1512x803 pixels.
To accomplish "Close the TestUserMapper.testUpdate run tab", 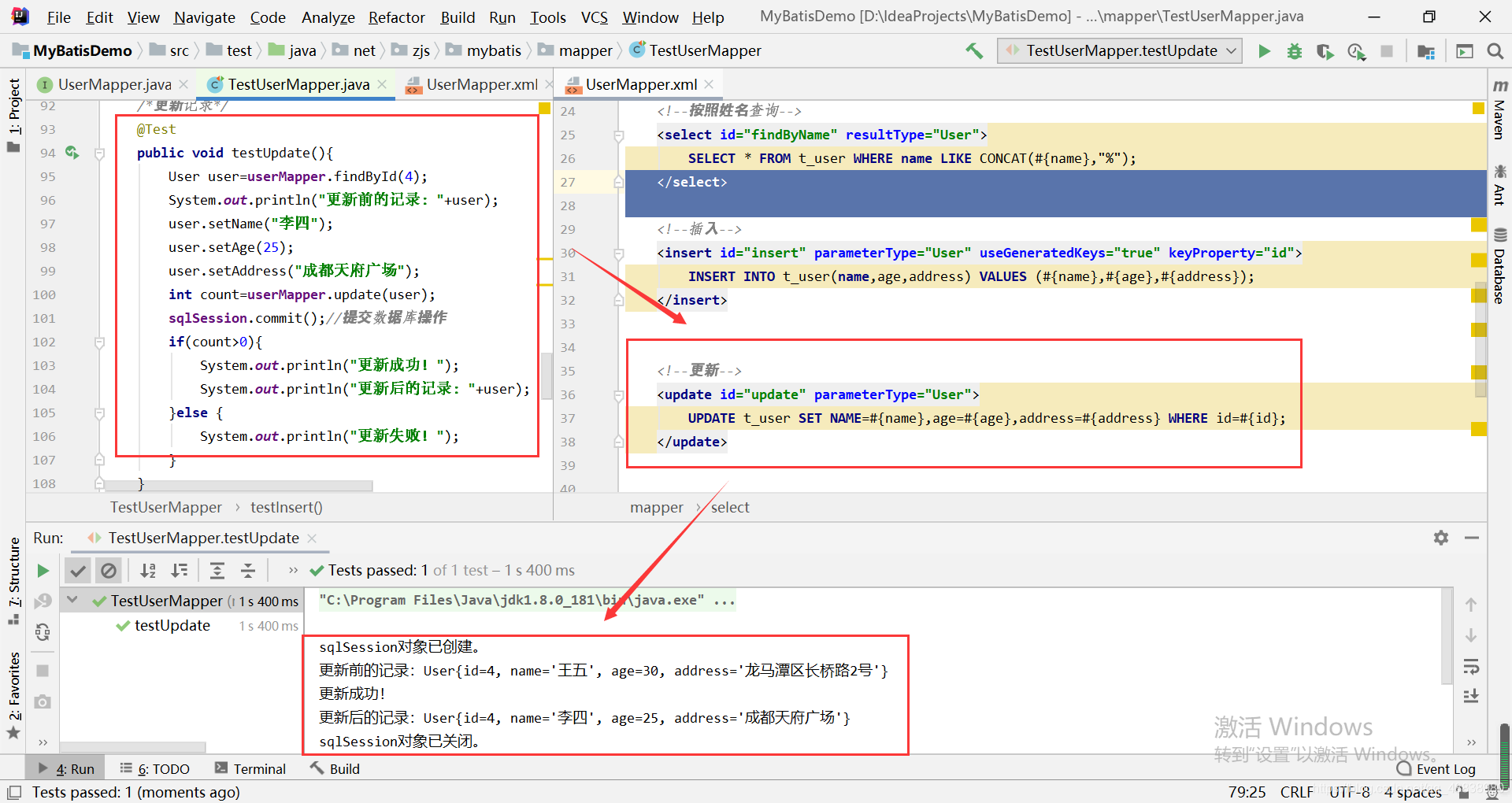I will [x=312, y=538].
